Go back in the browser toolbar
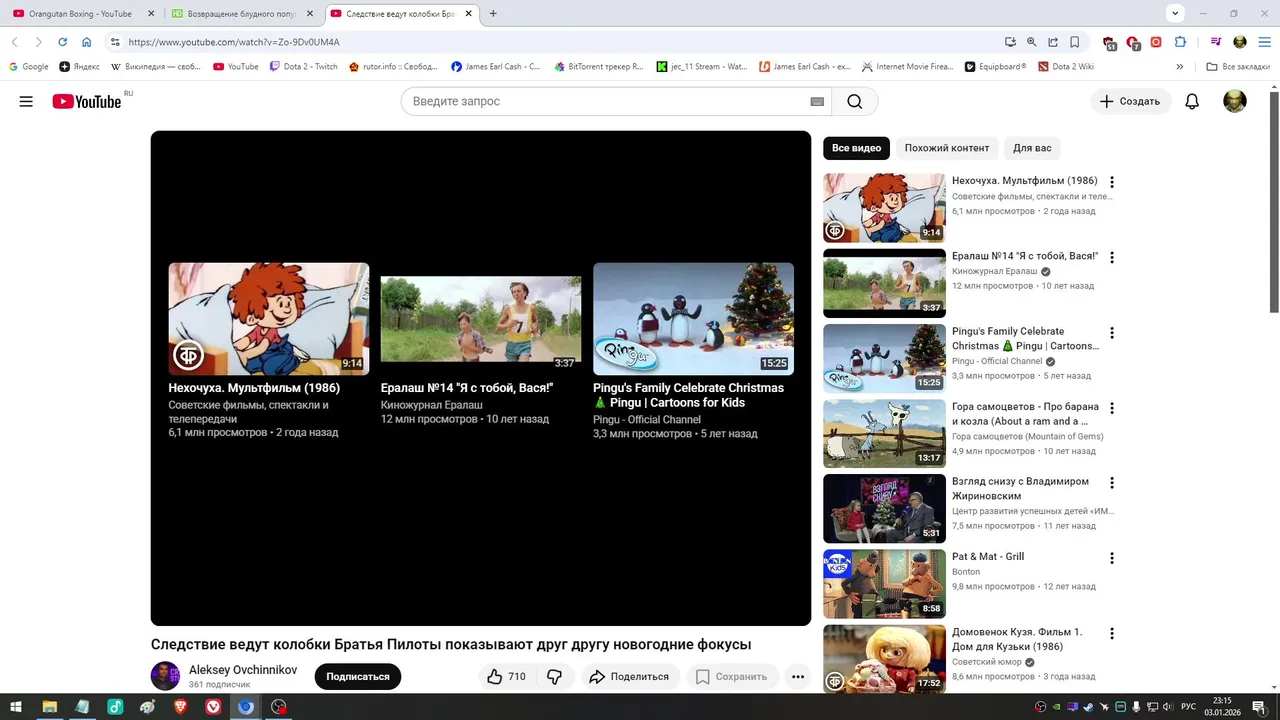The image size is (1280, 720). pos(14,42)
